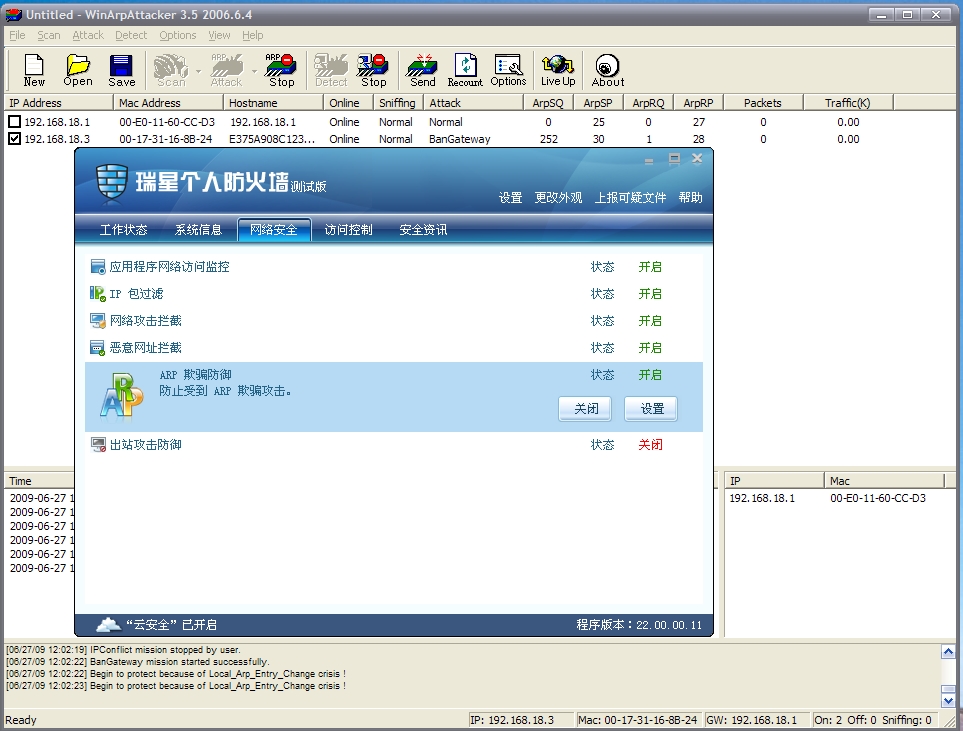Click the 00-E0-11-60-CC-D3 cell in the top host list
The image size is (963, 731).
click(167, 122)
